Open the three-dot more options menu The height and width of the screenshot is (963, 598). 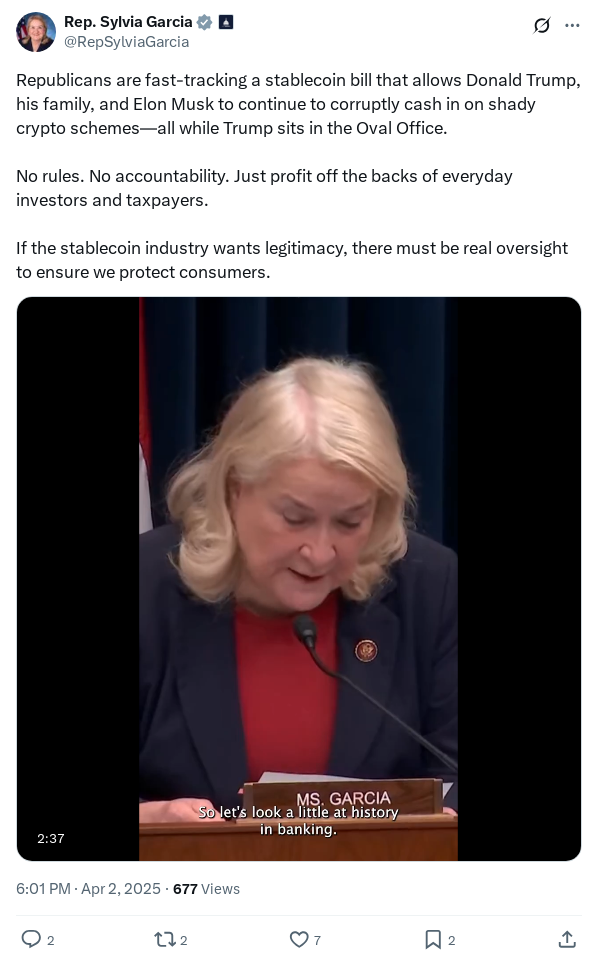coord(572,25)
